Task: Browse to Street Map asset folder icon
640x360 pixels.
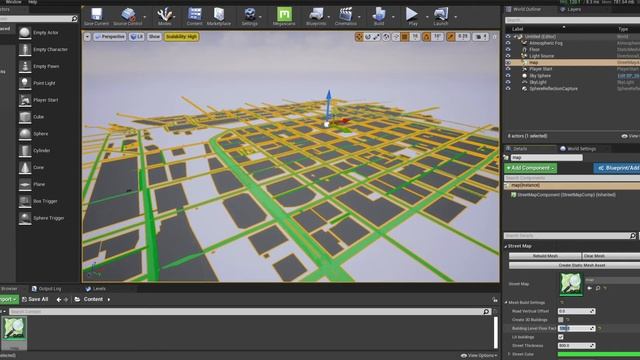Action: tap(589, 288)
